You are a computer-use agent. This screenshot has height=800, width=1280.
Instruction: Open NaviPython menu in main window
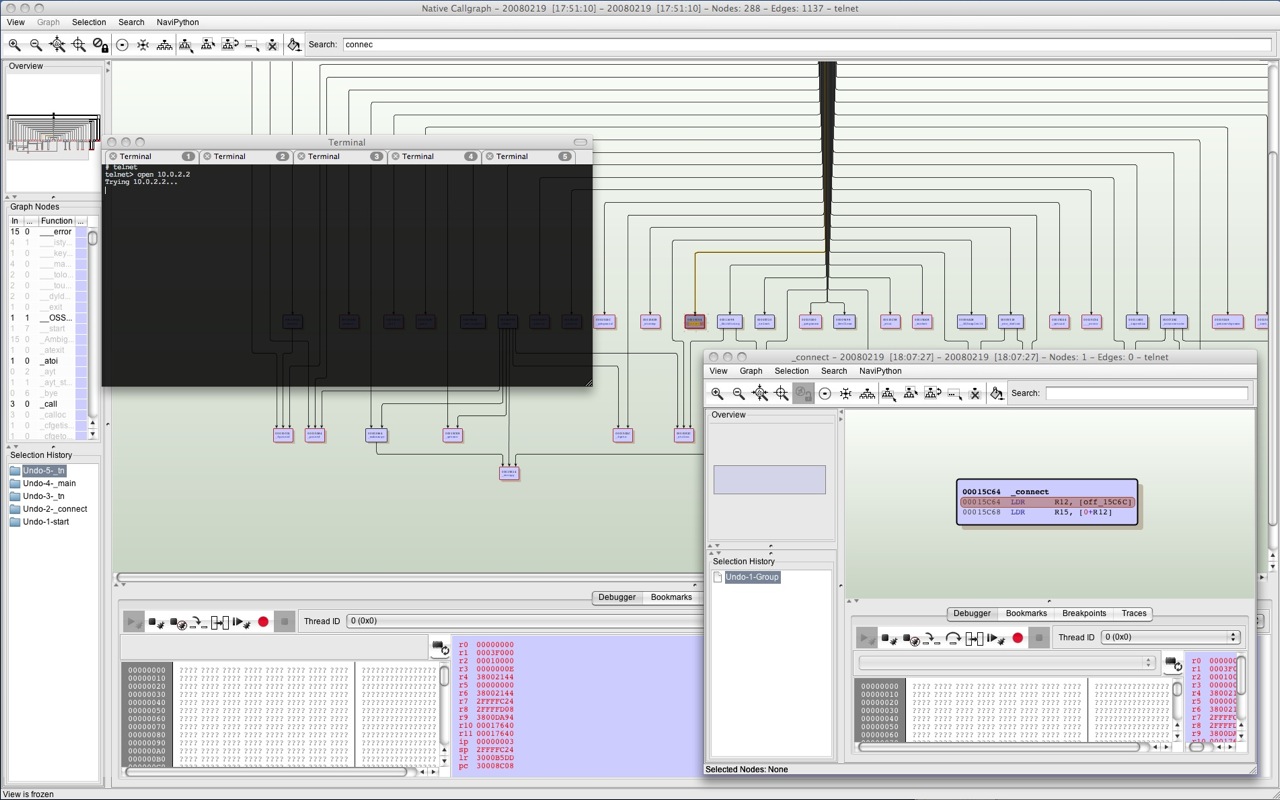[x=178, y=22]
